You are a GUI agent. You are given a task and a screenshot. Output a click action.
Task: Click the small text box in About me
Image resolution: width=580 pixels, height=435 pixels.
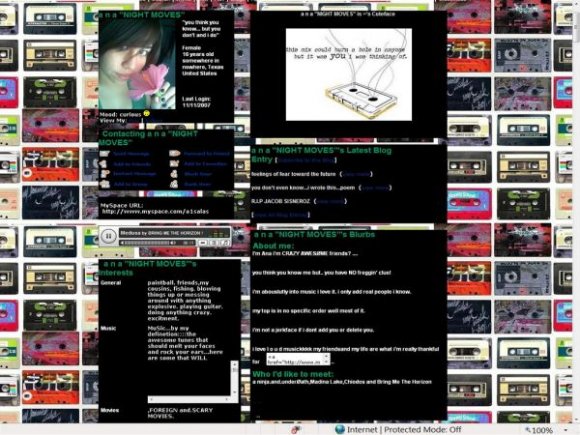[298, 359]
